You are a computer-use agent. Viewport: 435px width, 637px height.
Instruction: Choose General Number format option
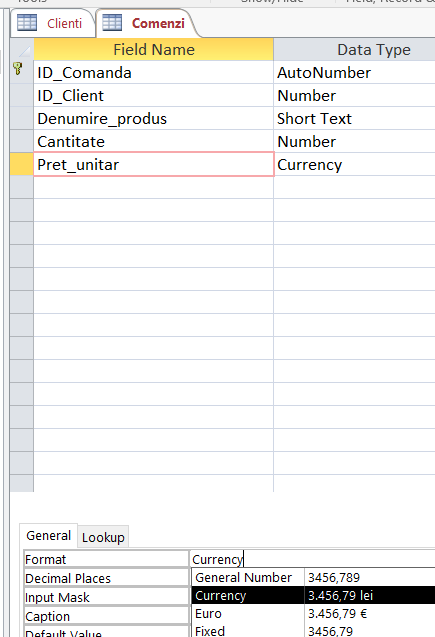pos(313,577)
